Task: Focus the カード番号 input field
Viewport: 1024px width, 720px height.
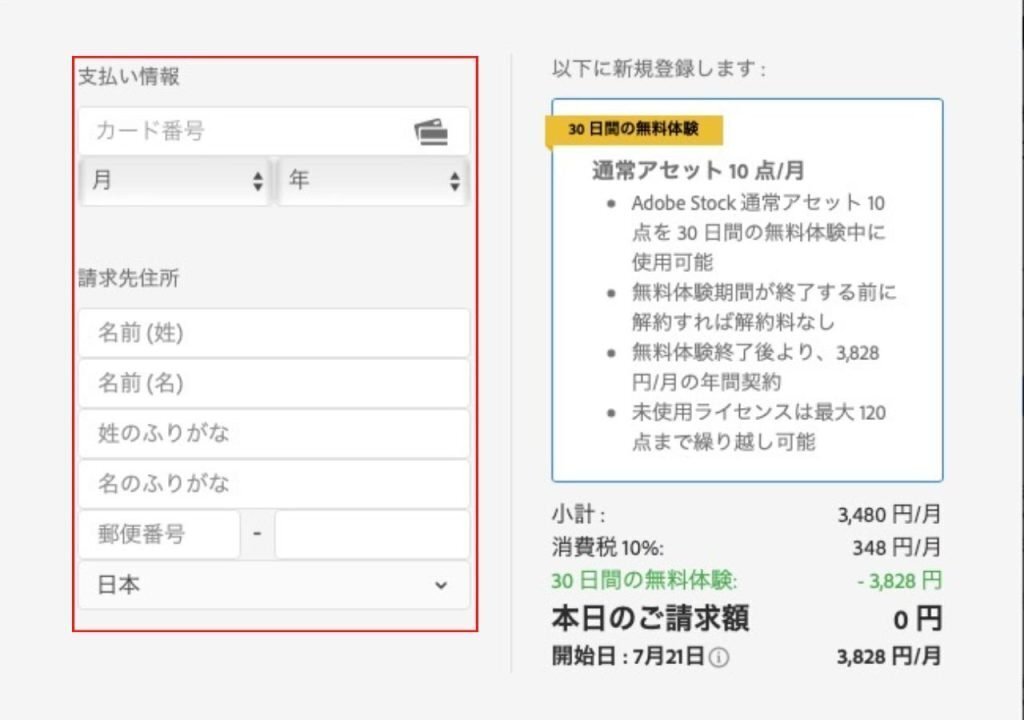Action: tap(250, 131)
